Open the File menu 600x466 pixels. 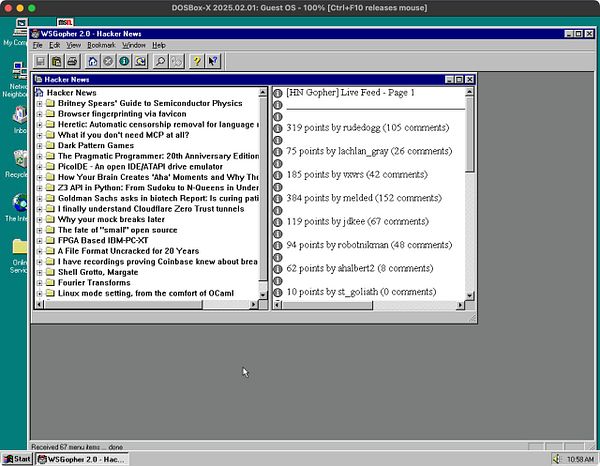(x=38, y=45)
